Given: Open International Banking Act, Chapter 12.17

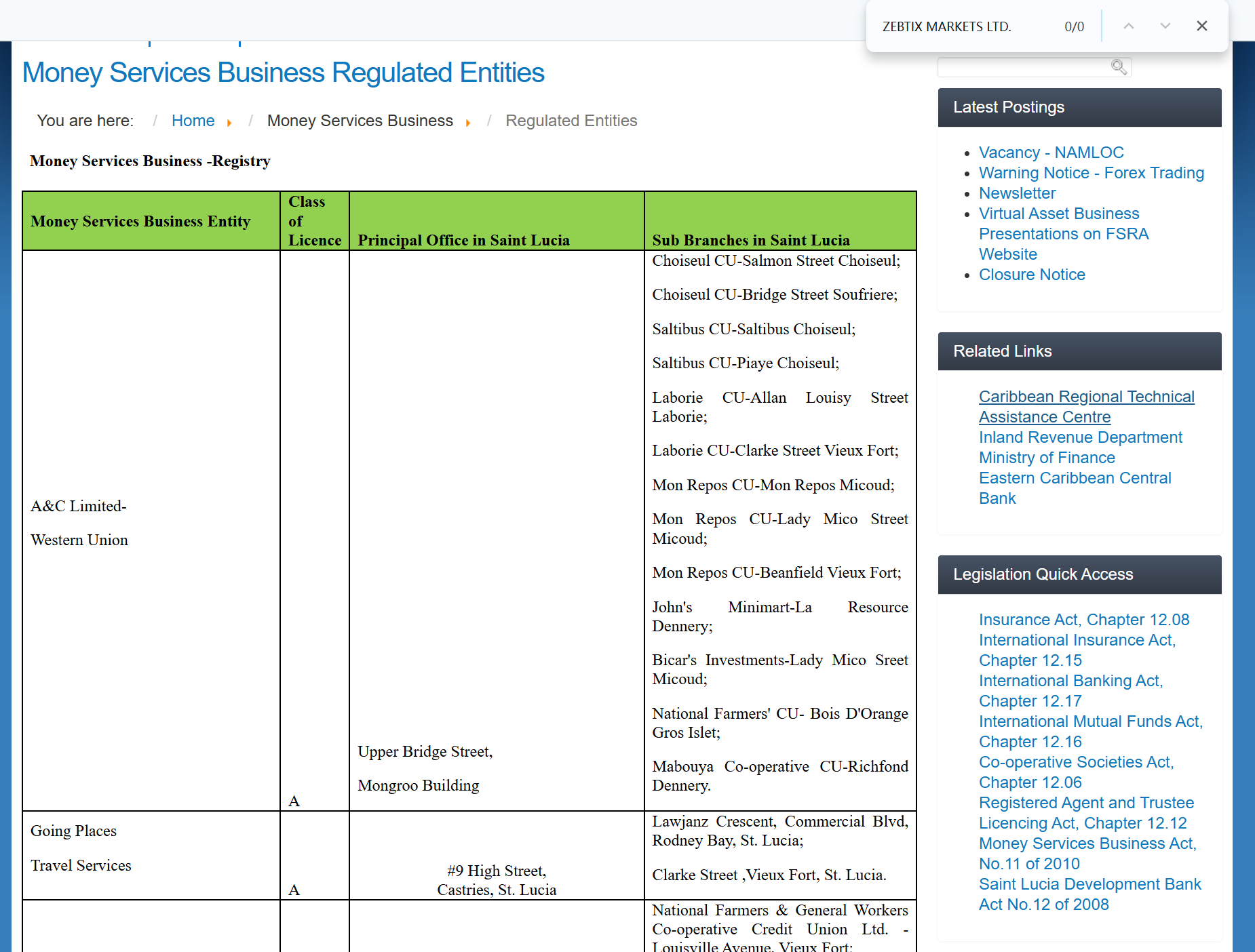Looking at the screenshot, I should pyautogui.click(x=1071, y=691).
